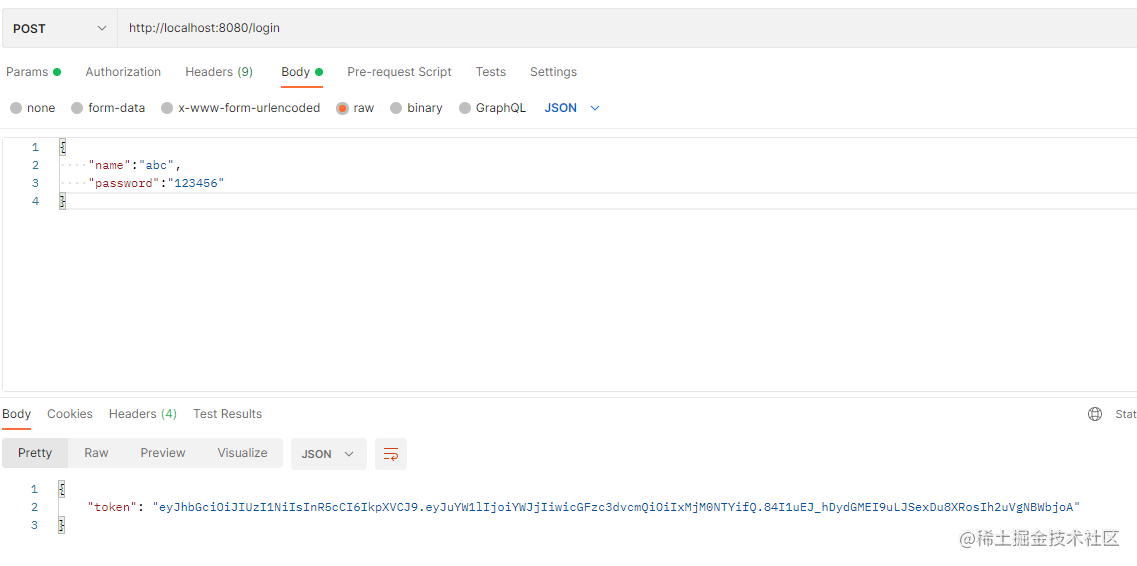Click line number 4 in request editor
The image size is (1137, 566).
point(36,201)
